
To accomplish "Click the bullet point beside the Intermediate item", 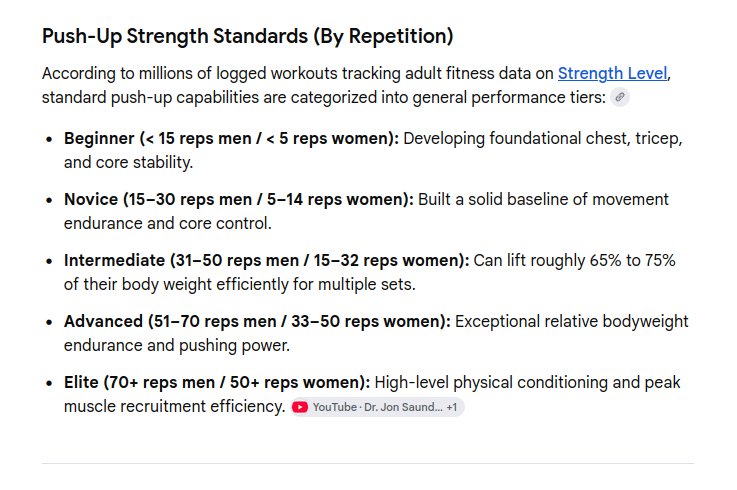I will (x=49, y=261).
